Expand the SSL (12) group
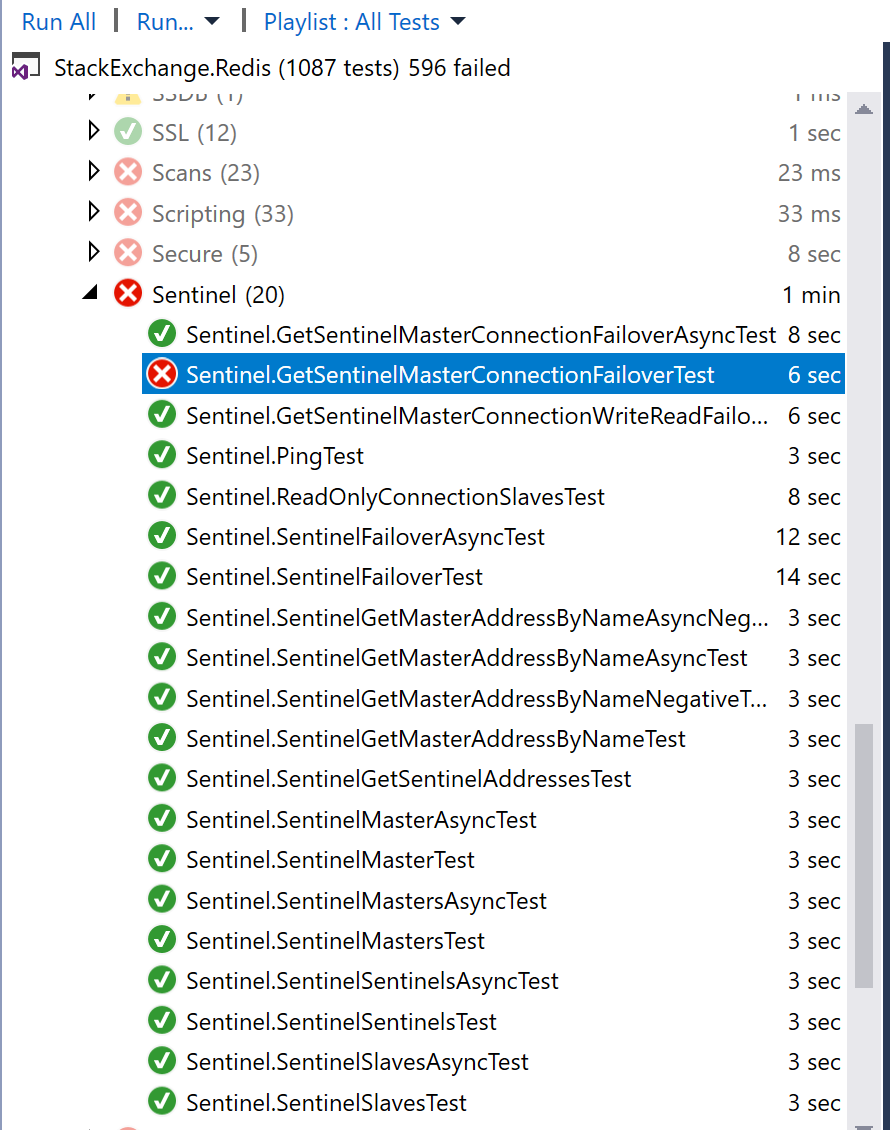 93,130
